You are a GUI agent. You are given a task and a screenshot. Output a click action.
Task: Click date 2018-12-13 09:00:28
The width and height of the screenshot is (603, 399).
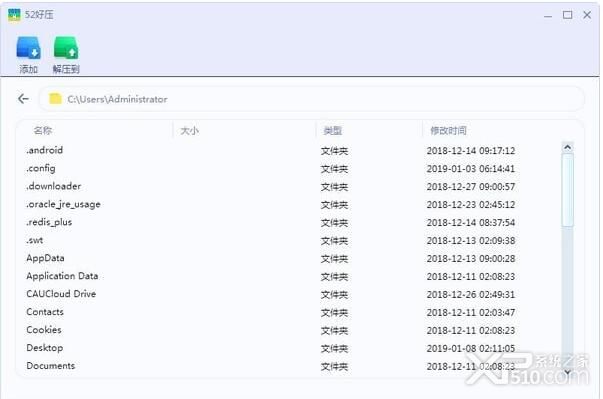[x=471, y=259]
